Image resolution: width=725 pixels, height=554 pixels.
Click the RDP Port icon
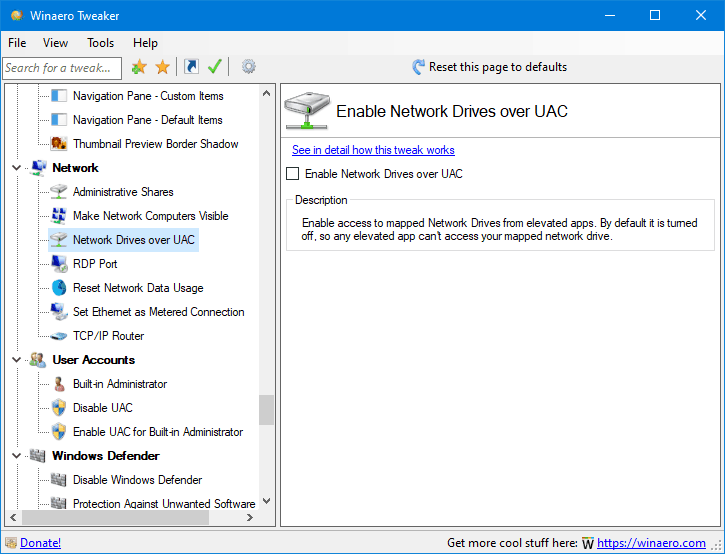coord(59,264)
